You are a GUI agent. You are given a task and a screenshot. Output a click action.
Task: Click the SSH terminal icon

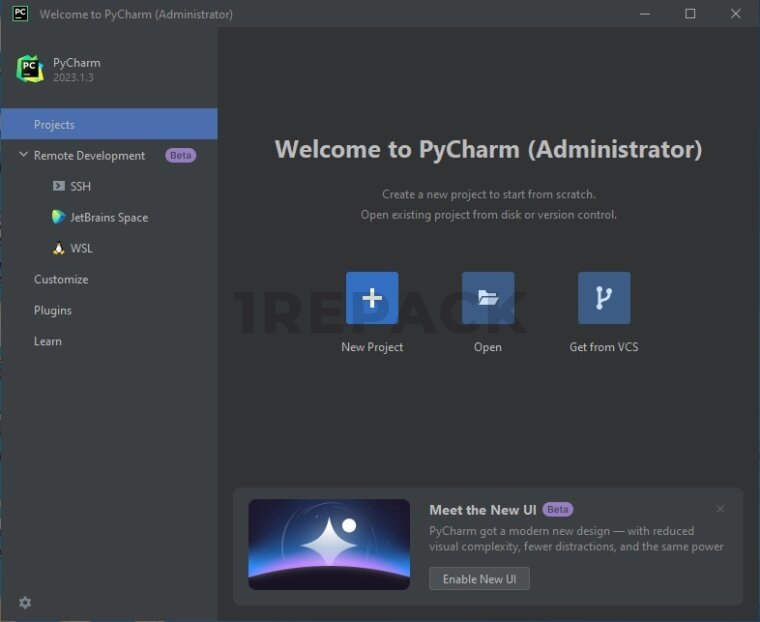[59, 187]
